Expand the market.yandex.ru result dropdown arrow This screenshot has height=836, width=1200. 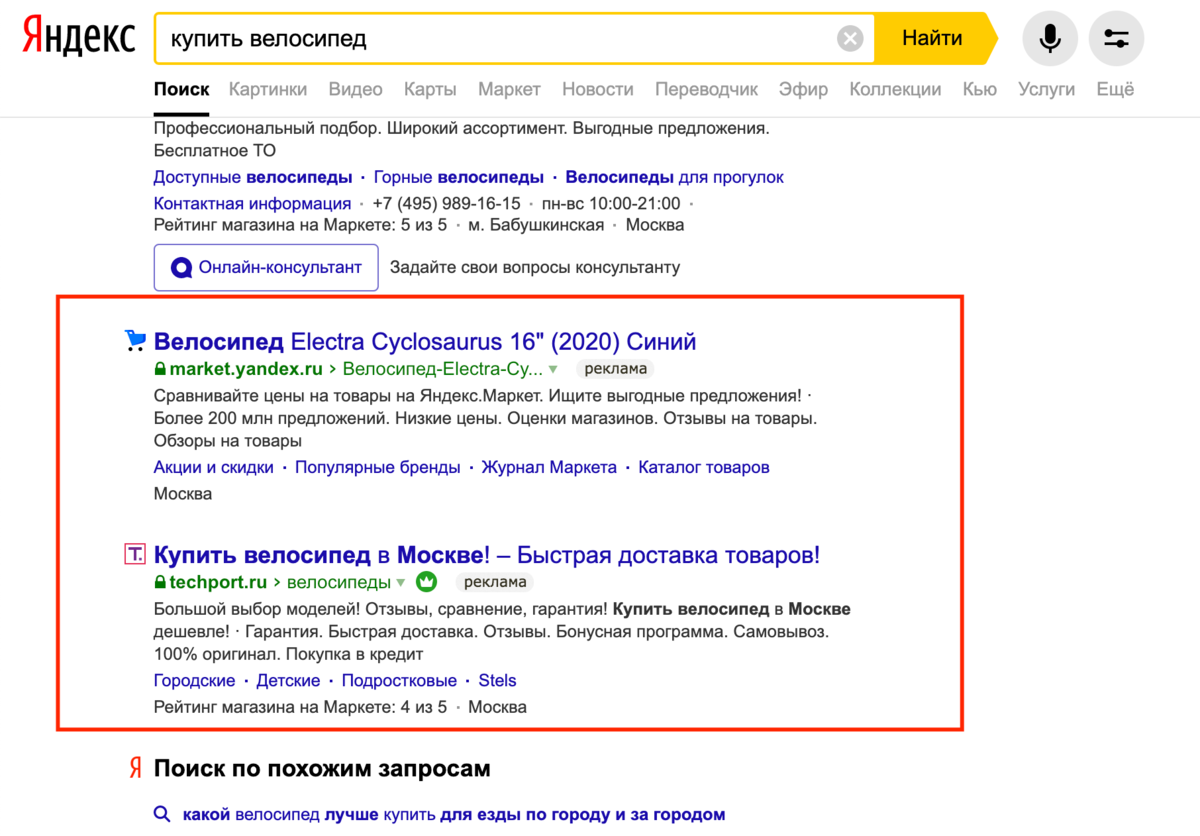(x=553, y=369)
